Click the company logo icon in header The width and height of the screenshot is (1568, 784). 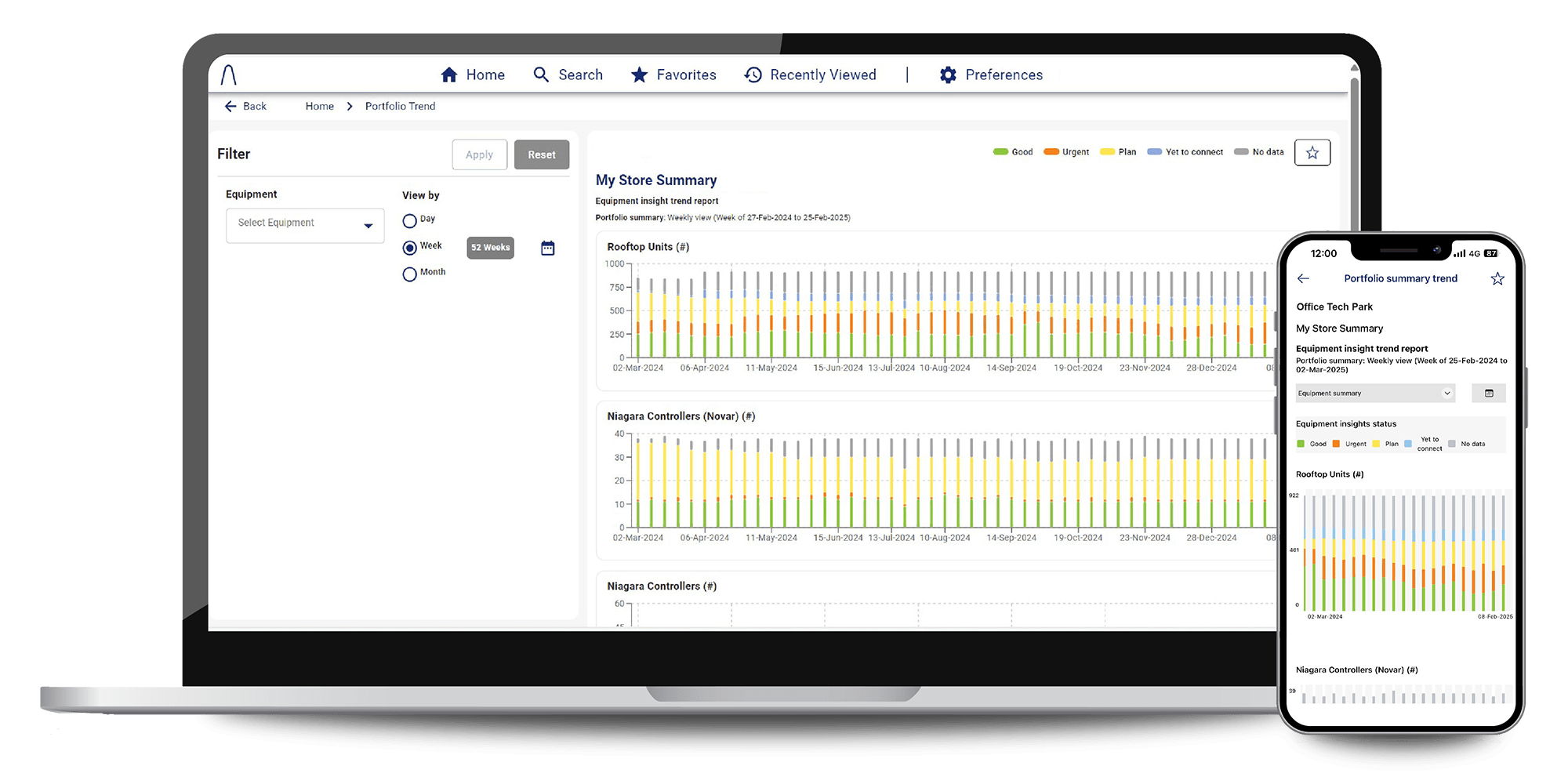[228, 74]
